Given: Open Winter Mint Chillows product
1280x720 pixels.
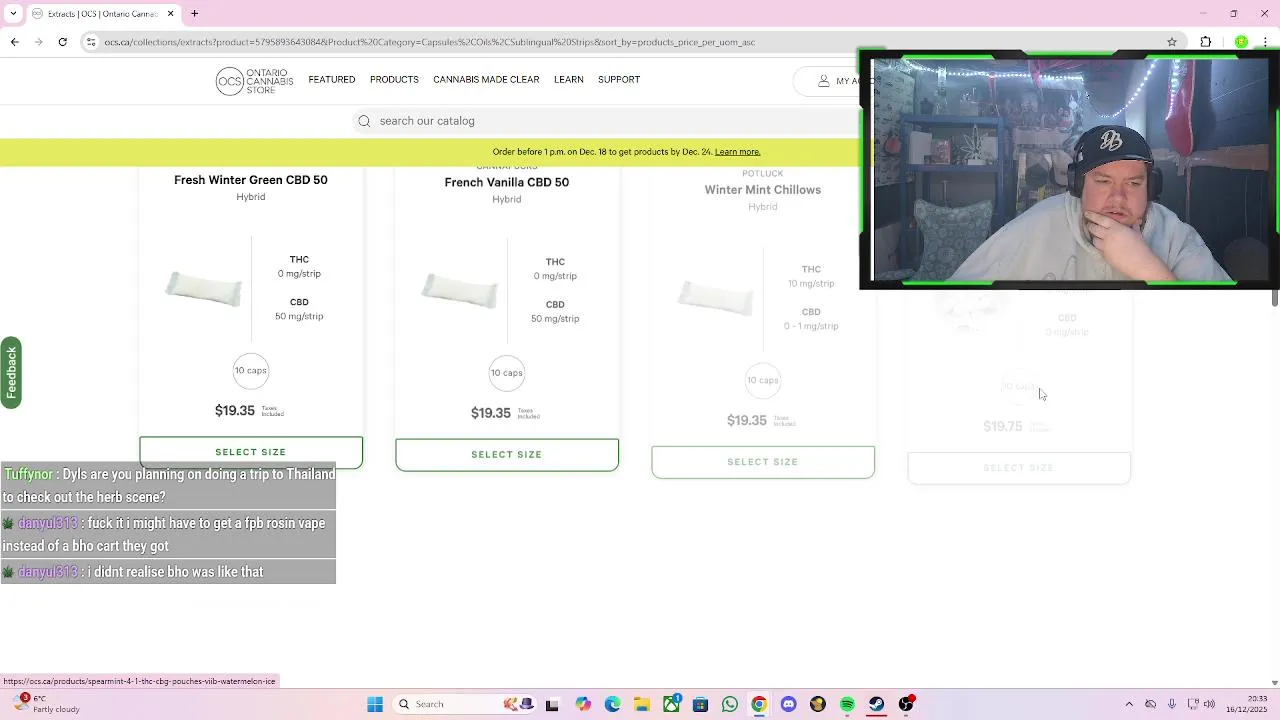Looking at the screenshot, I should click(x=763, y=190).
